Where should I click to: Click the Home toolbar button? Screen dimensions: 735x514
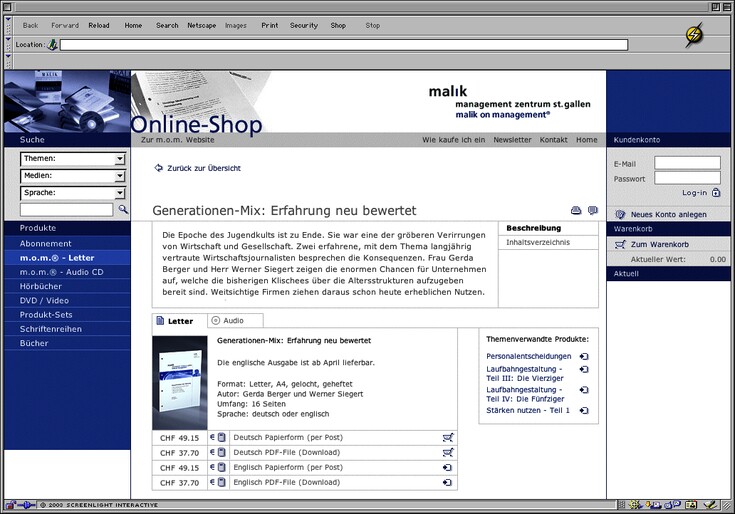(x=133, y=25)
